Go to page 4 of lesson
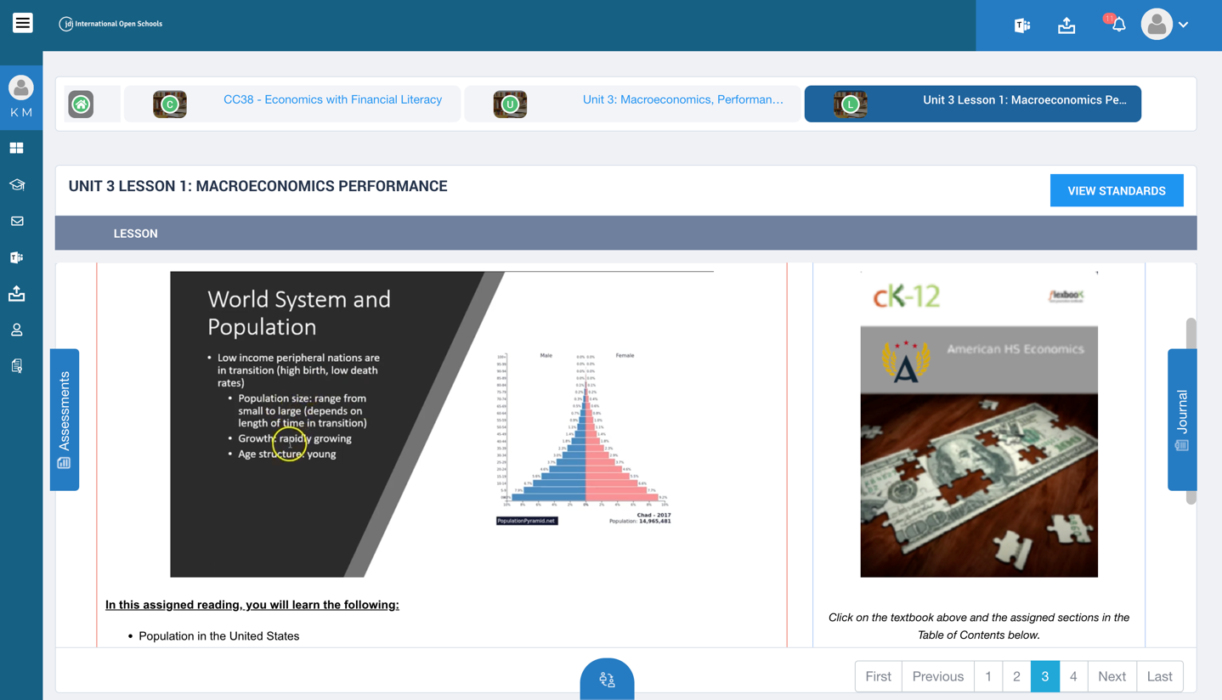1222x700 pixels. tap(1073, 676)
